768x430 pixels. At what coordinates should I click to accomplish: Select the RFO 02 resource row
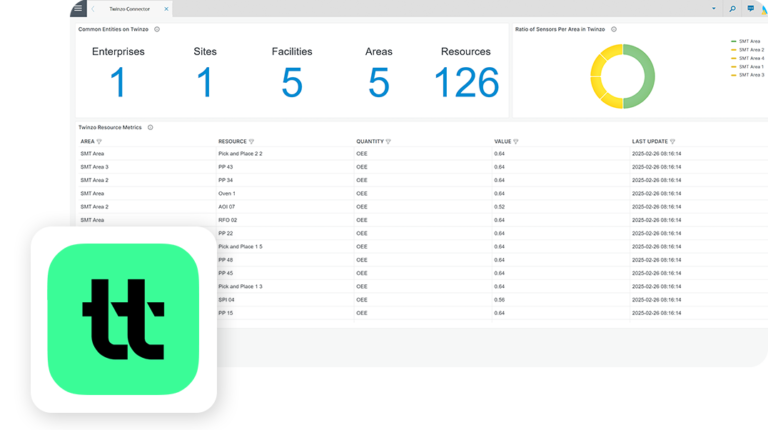[x=227, y=220]
